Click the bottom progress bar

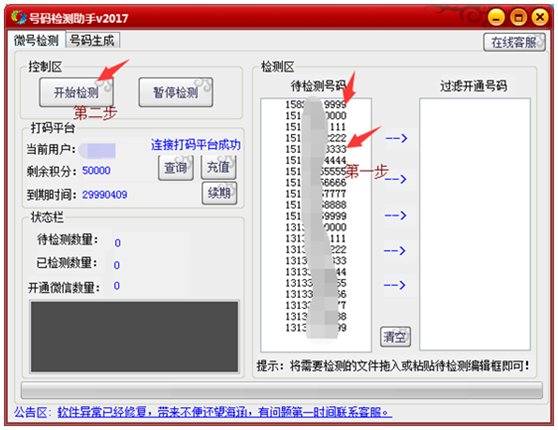pyautogui.click(x=282, y=390)
